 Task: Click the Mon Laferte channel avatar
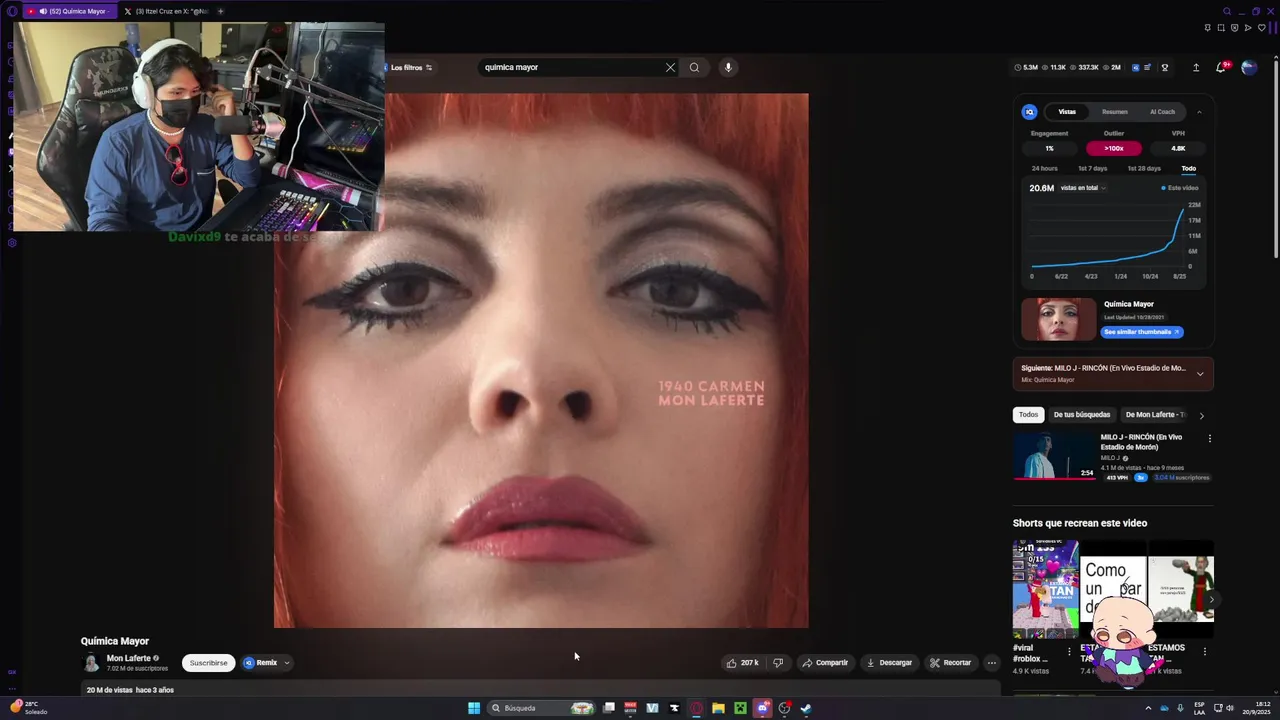pyautogui.click(x=91, y=662)
